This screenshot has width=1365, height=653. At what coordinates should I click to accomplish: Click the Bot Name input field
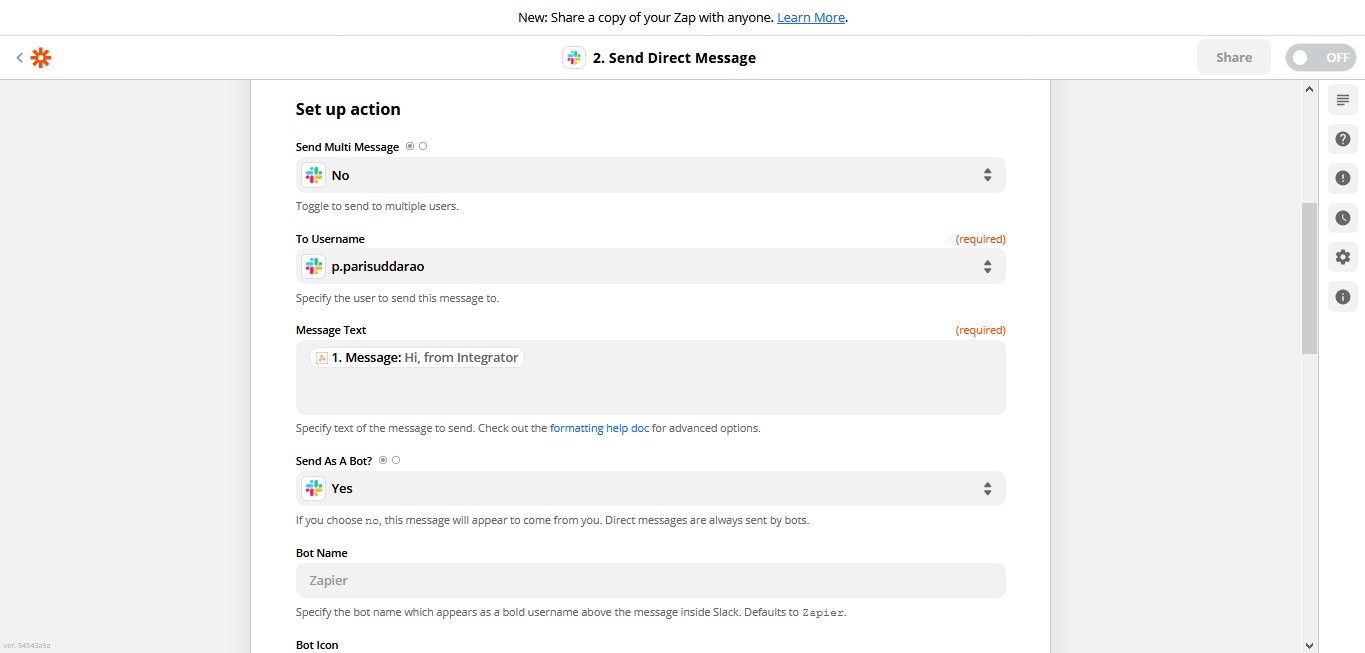tap(651, 580)
